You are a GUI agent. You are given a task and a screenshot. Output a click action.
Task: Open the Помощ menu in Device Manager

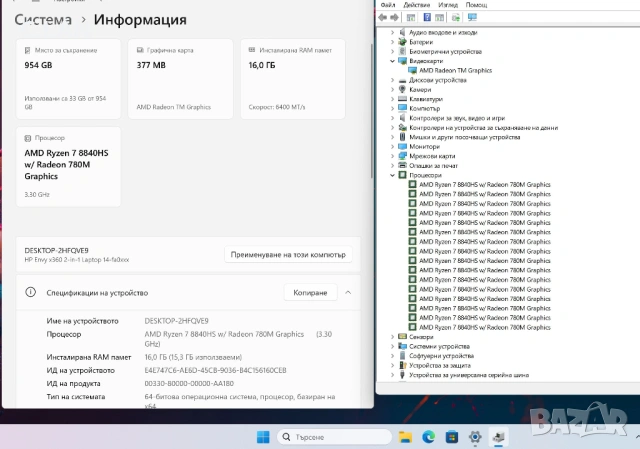tap(476, 5)
